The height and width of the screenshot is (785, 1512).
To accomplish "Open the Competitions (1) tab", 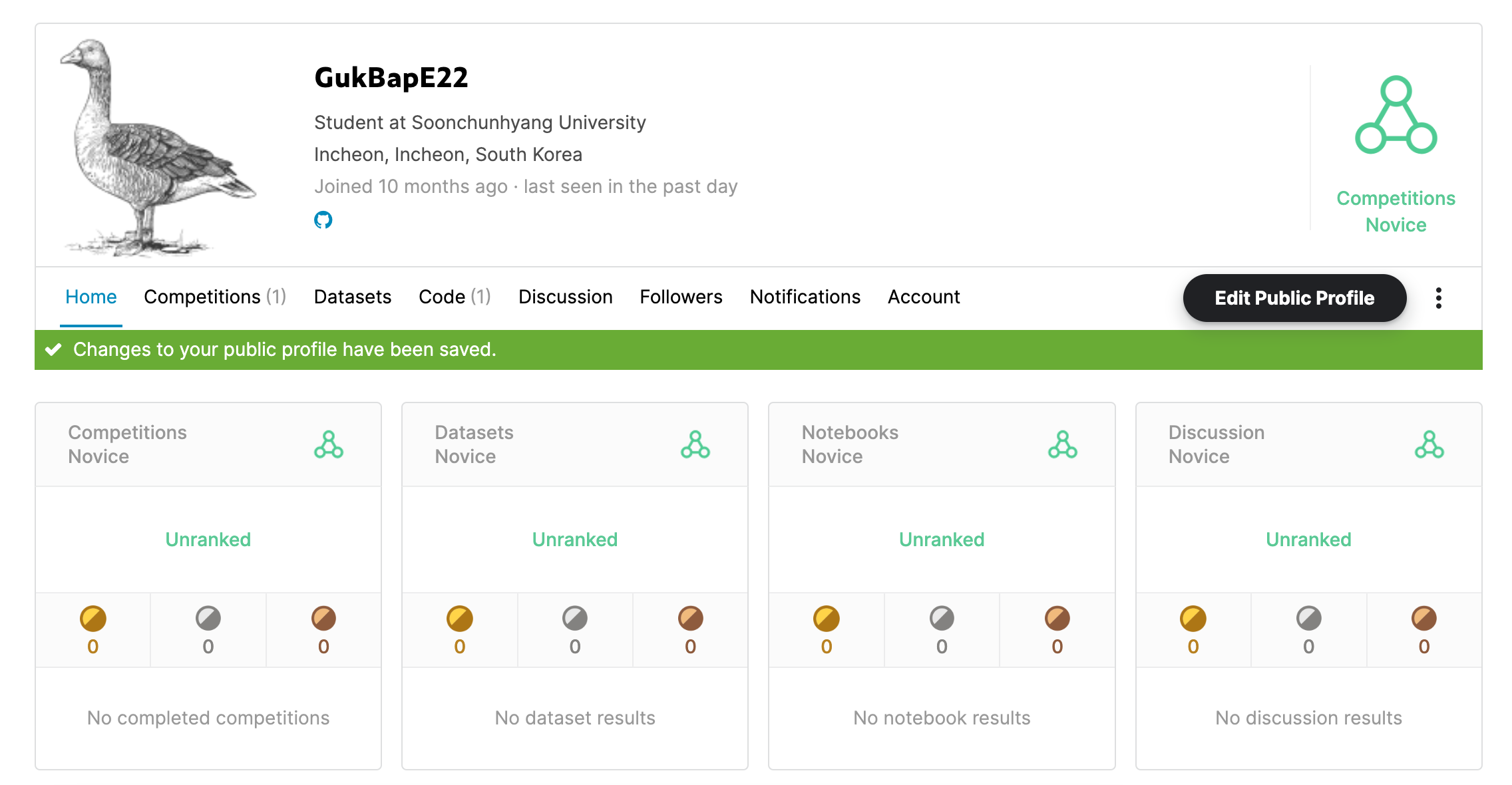I will [x=215, y=297].
